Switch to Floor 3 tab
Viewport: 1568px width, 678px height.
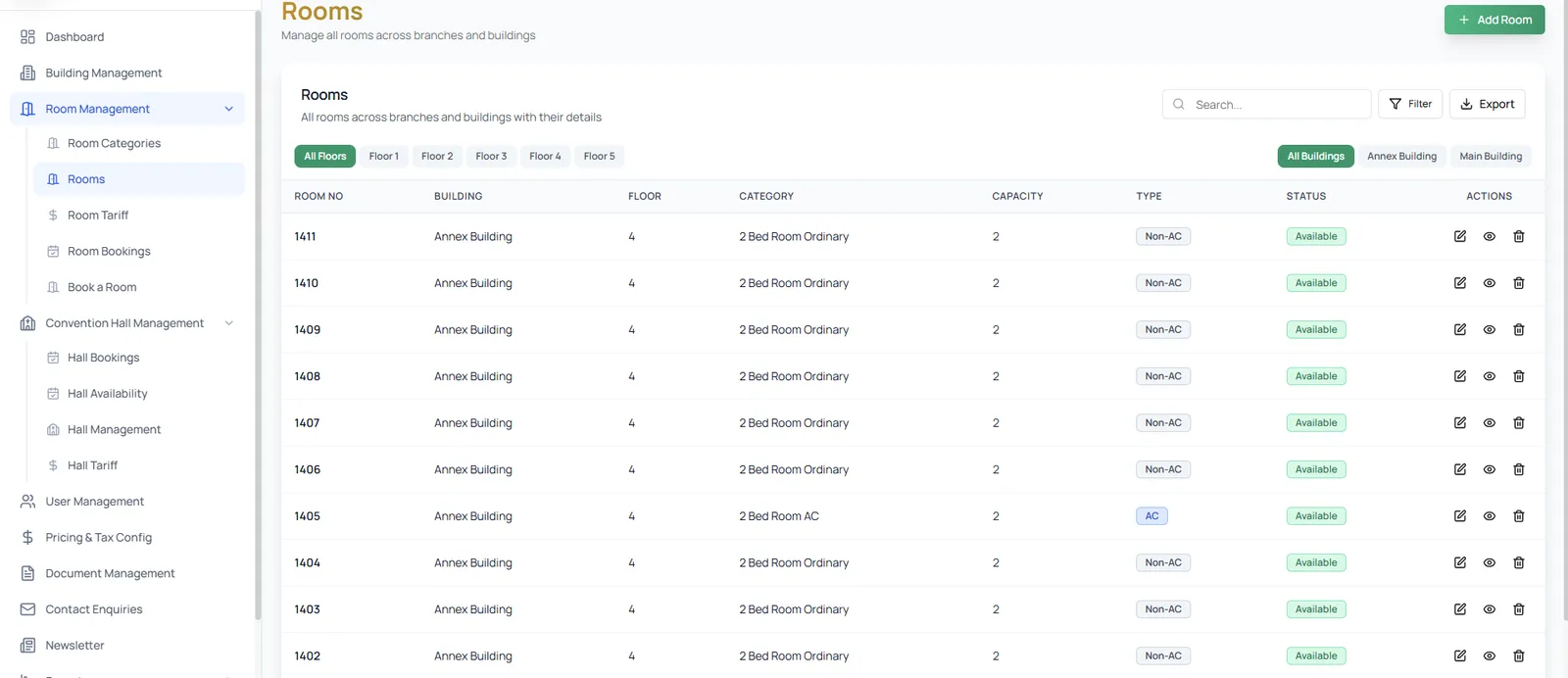[491, 156]
